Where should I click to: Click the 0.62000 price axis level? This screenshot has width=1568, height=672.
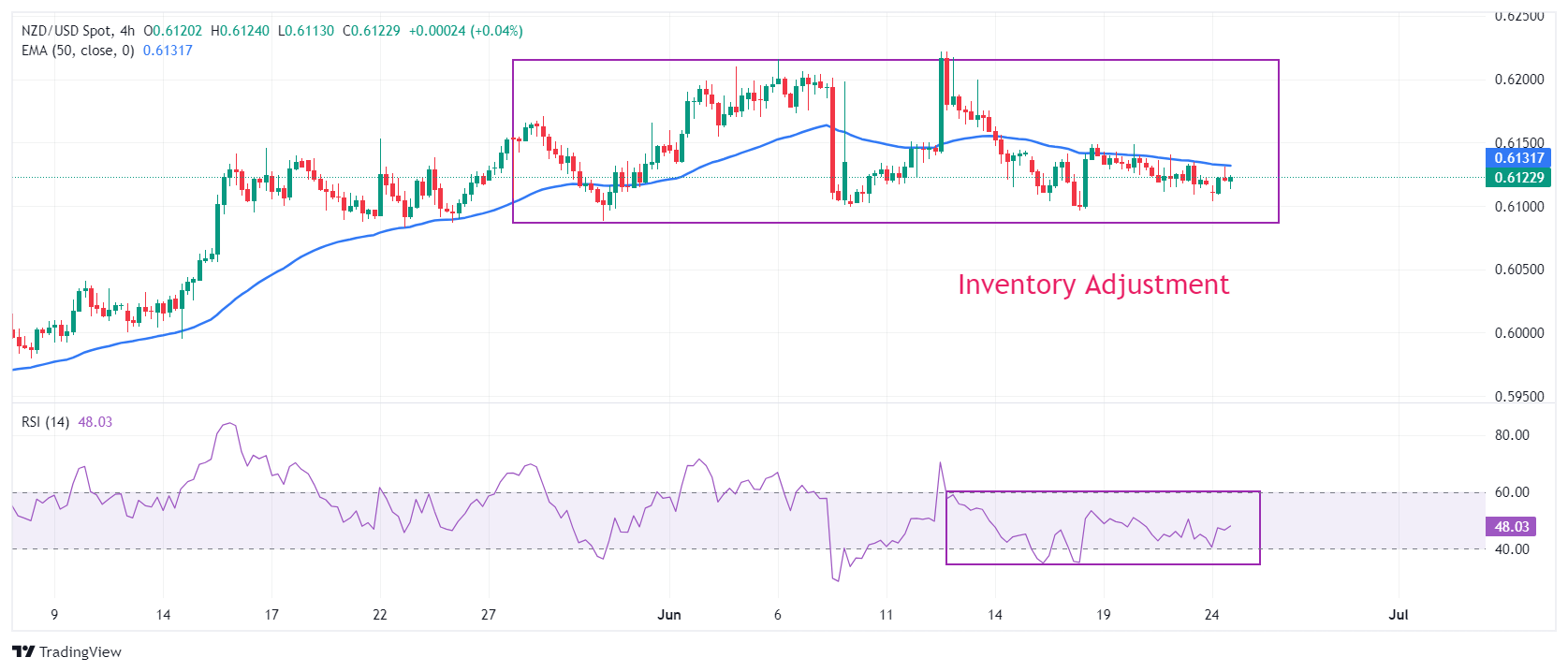1518,80
